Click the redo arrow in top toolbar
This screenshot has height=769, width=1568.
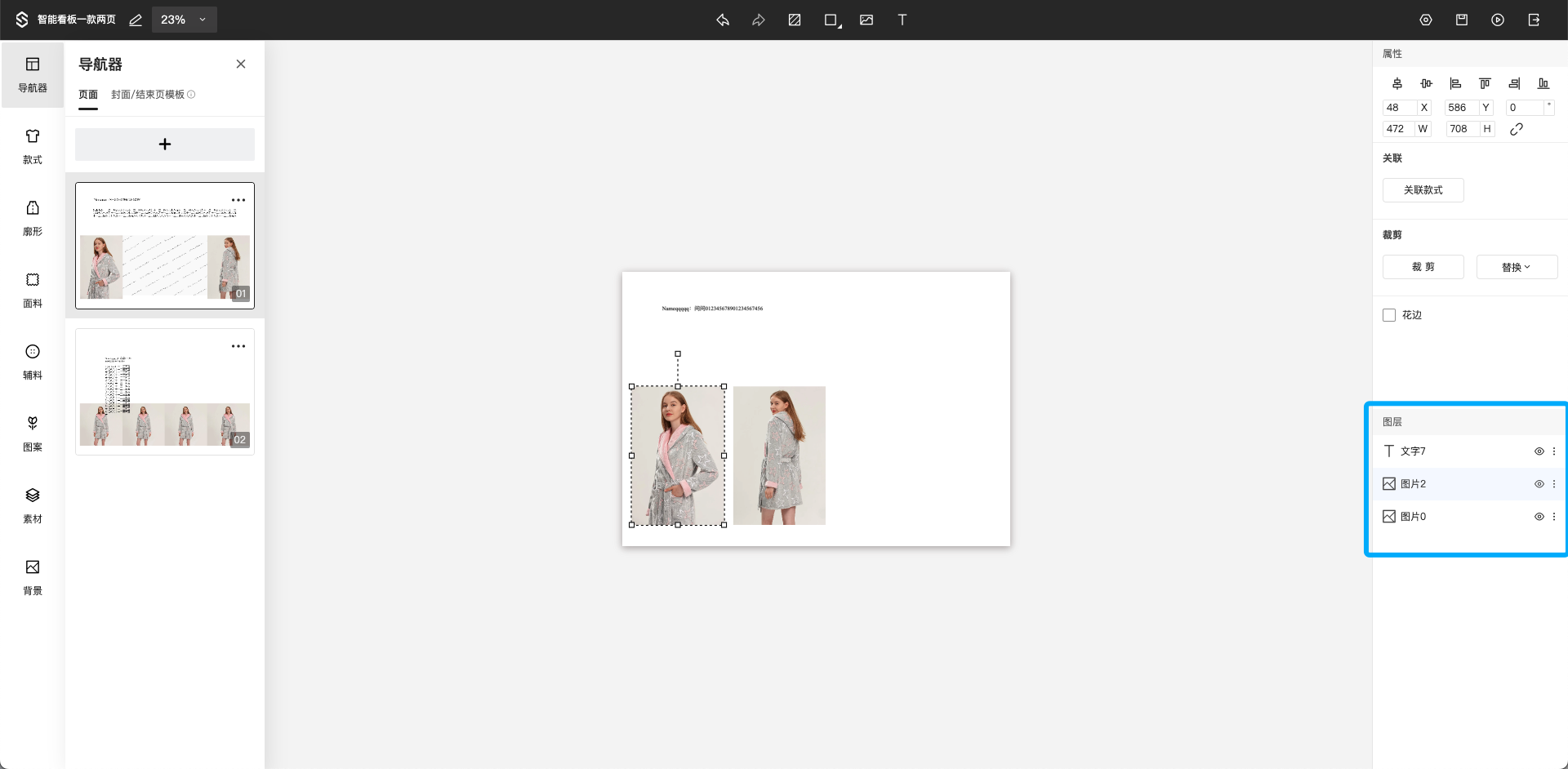tap(759, 20)
